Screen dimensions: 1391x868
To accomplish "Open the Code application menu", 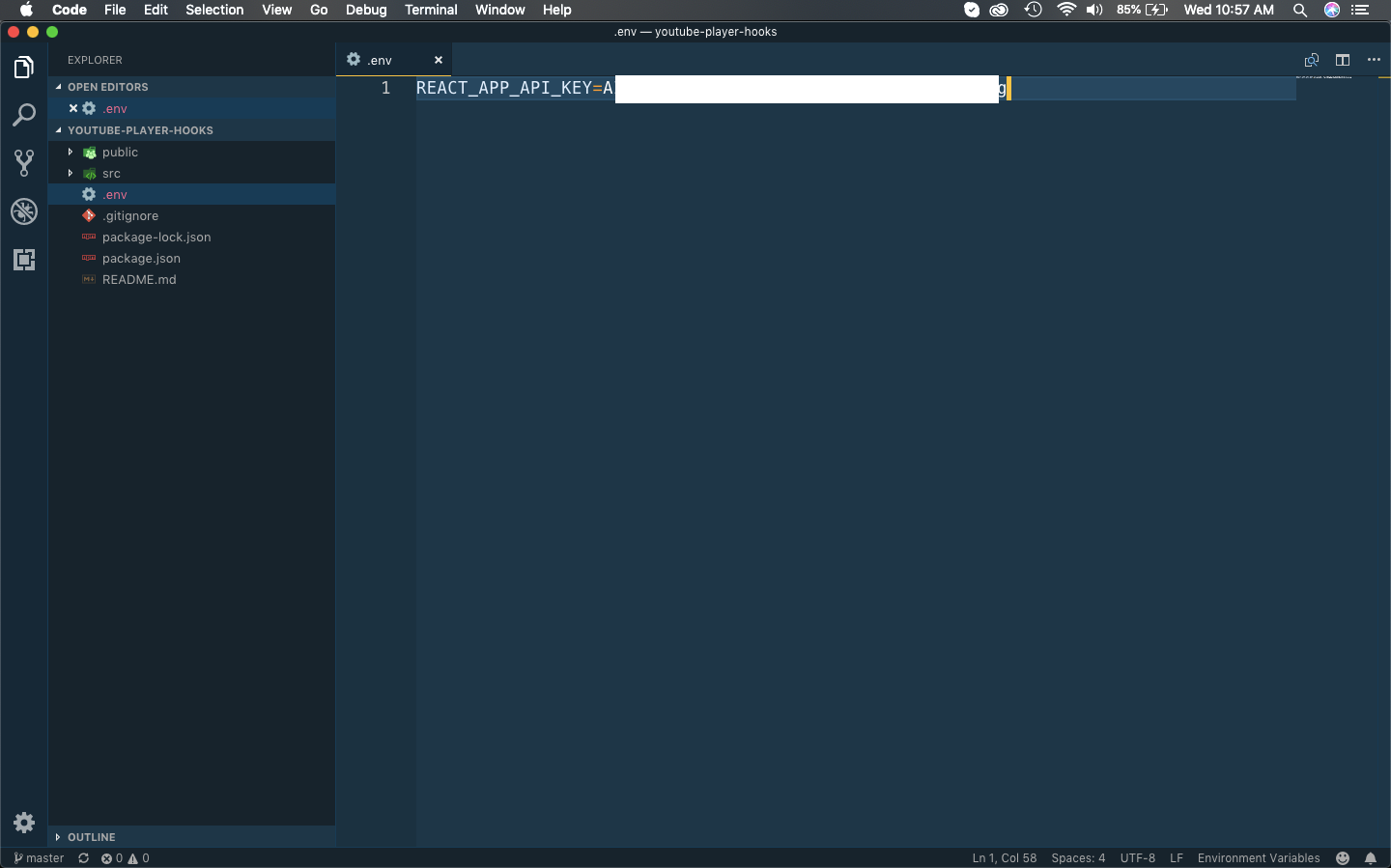I will tap(70, 10).
